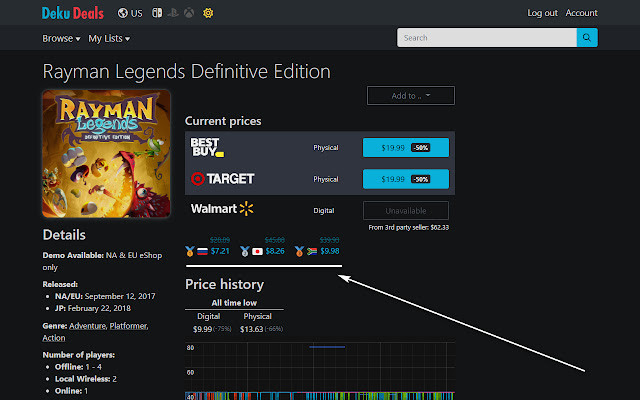
Task: Select the Nintendo Switch platform icon
Action: click(x=157, y=13)
